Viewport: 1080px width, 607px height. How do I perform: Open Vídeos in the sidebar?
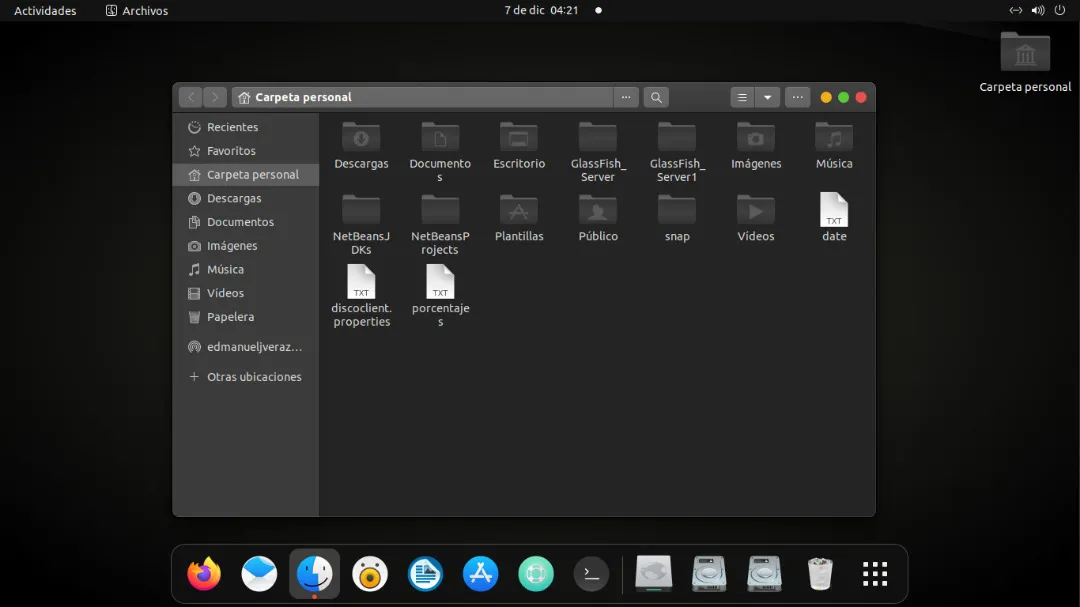[246, 294]
